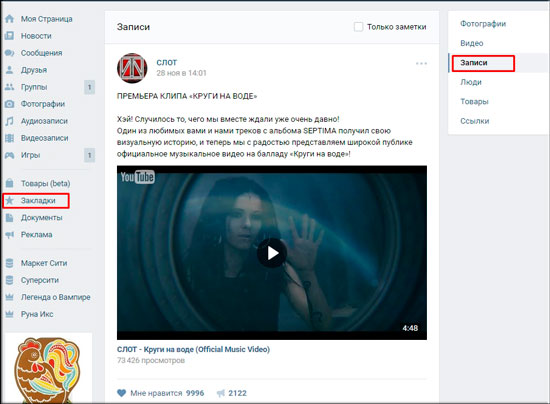Screen dimensions: 550x404
Task: Select the Люди tab in right panel
Action: pos(471,82)
